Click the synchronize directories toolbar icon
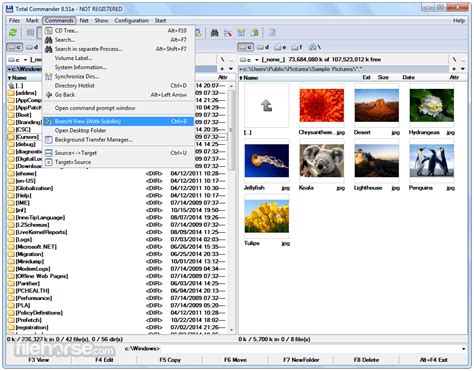 click(x=241, y=33)
